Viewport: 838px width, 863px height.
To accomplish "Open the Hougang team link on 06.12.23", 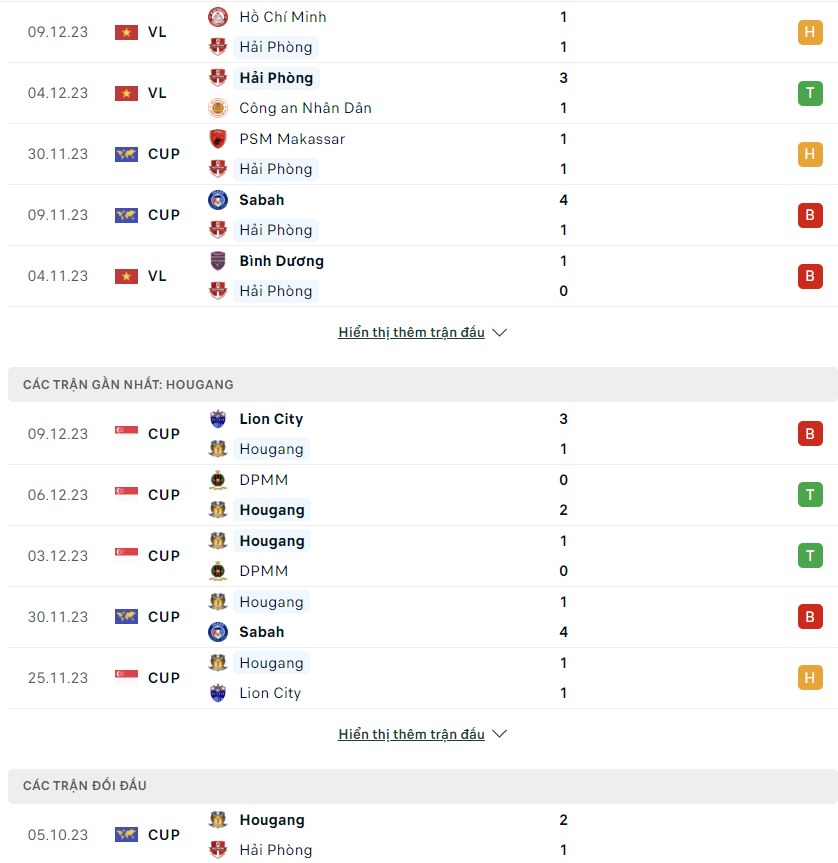I will pyautogui.click(x=272, y=510).
